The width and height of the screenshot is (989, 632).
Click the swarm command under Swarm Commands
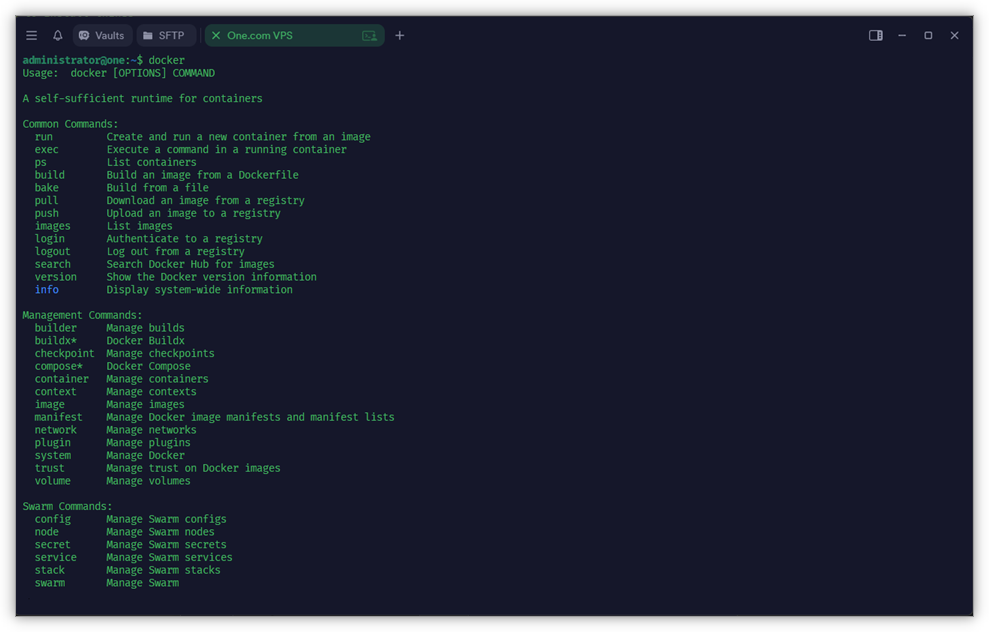(49, 582)
